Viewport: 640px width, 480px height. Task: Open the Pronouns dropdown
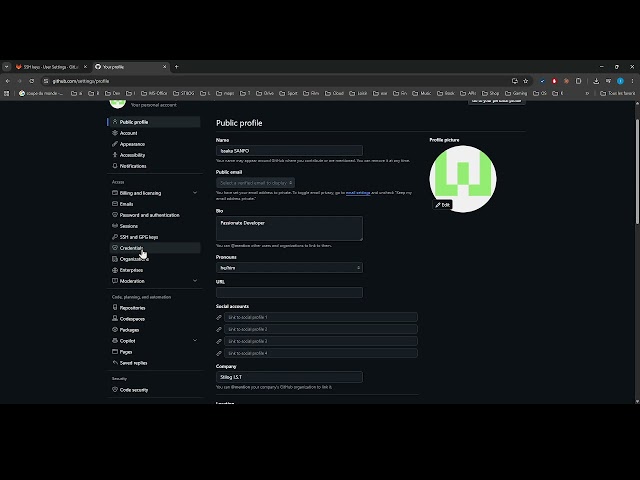pyautogui.click(x=289, y=268)
